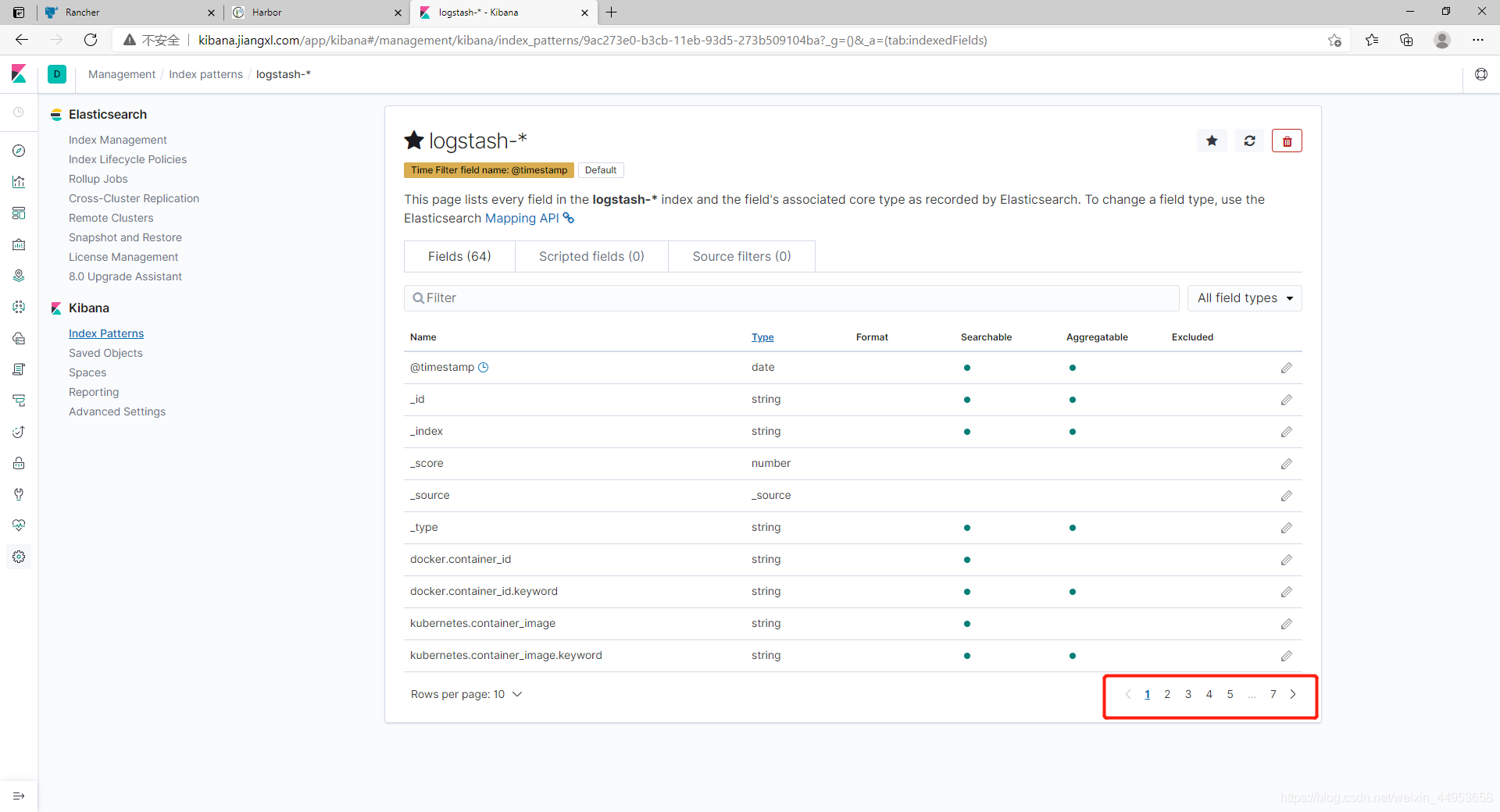
Task: Sort the table by Type column
Action: [762, 337]
